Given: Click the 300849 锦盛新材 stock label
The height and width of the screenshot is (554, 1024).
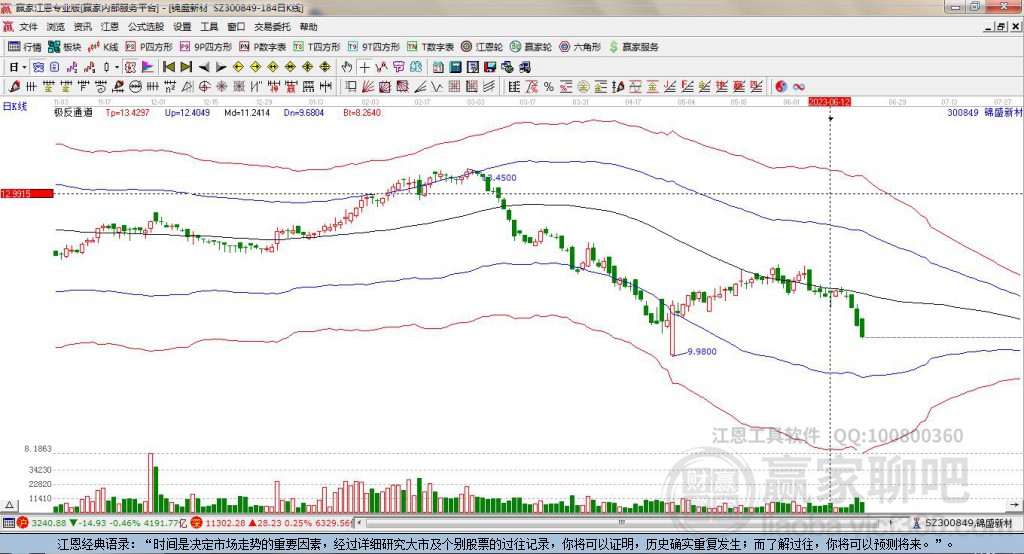Looking at the screenshot, I should [984, 112].
